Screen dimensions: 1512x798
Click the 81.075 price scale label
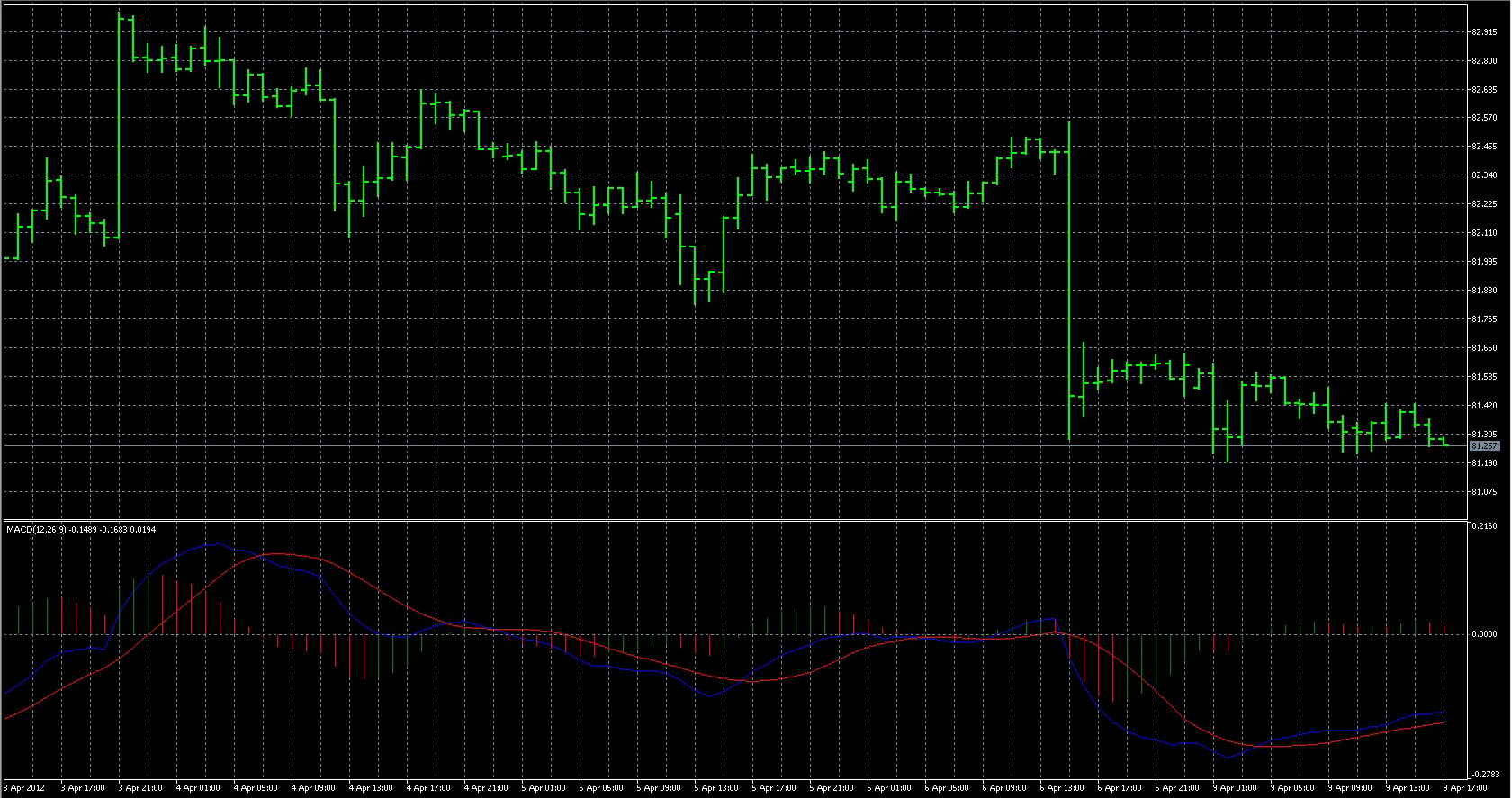point(1484,492)
